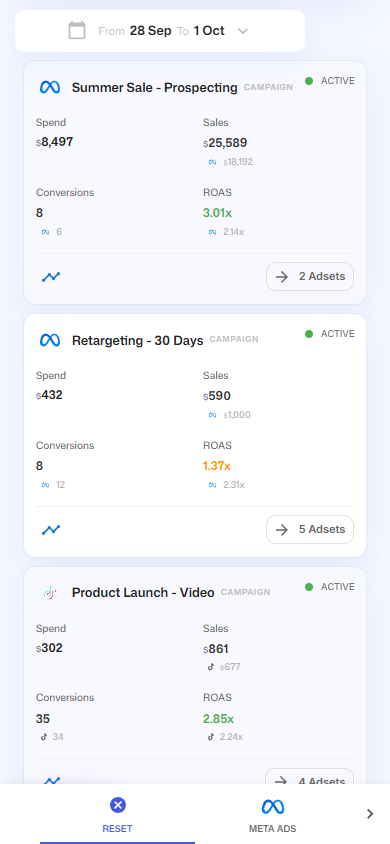Screen dimensions: 390x844
Task: Click the Retargeting - 30 Days title
Action: click(x=138, y=340)
